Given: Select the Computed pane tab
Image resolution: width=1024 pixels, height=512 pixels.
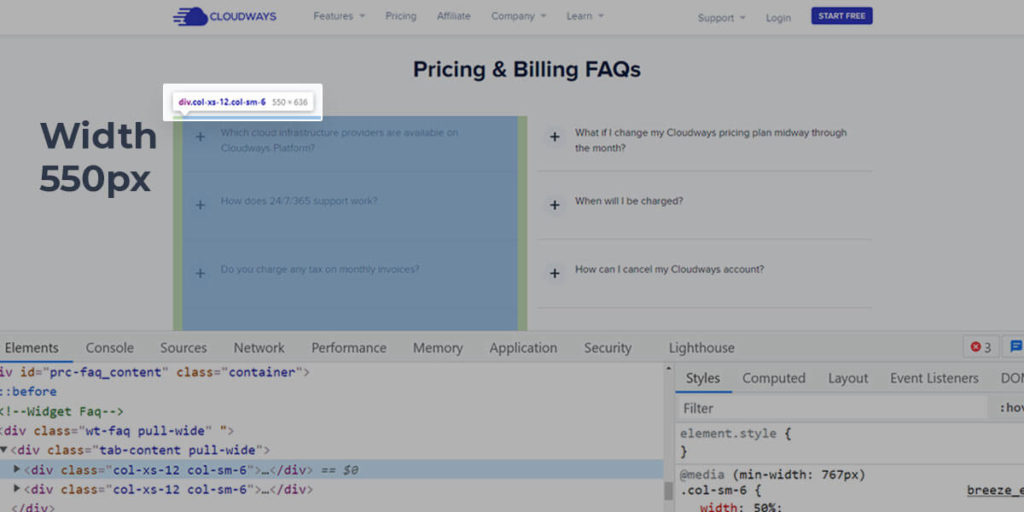Looking at the screenshot, I should [774, 378].
